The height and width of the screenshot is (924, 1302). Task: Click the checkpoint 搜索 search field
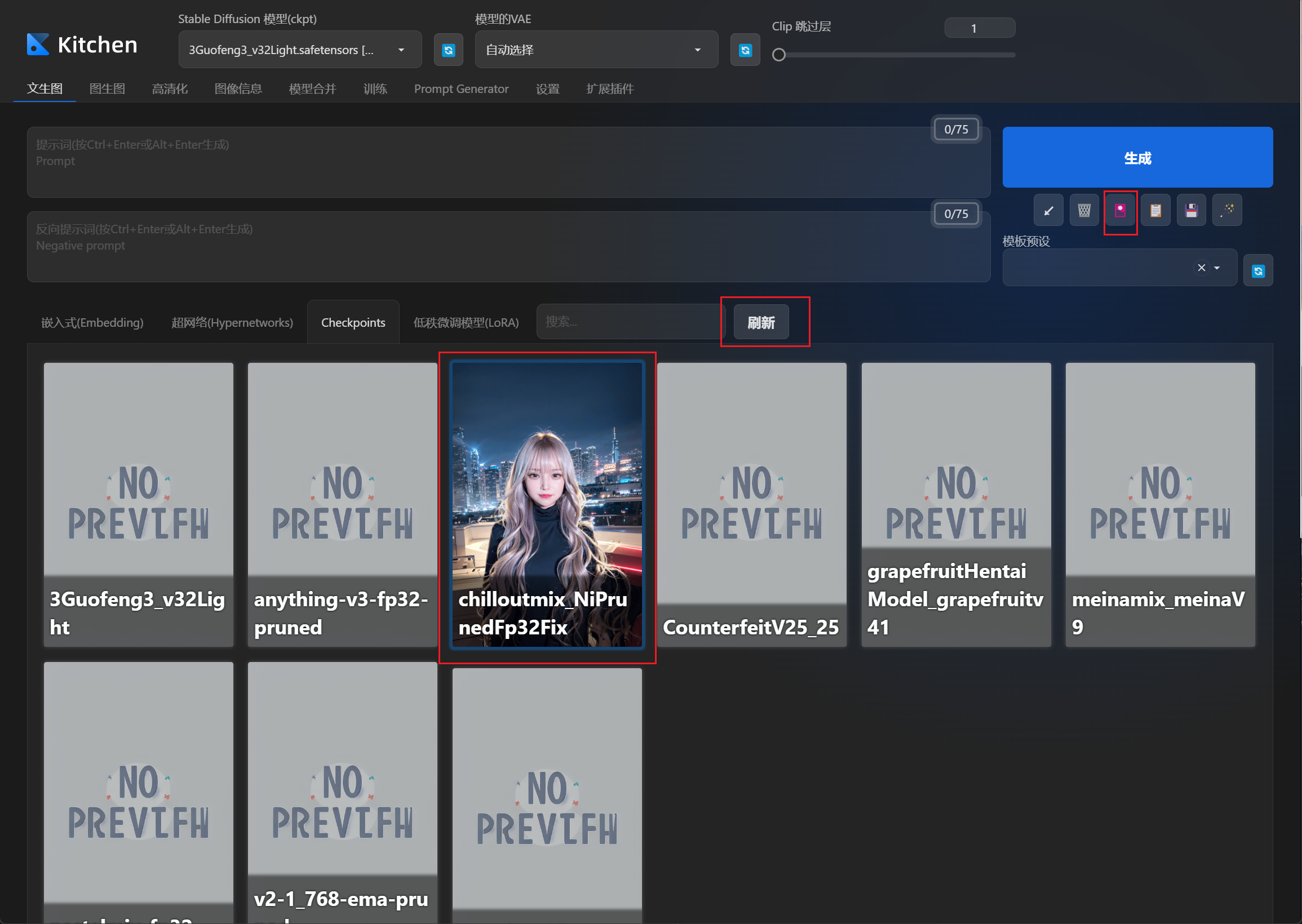[630, 322]
